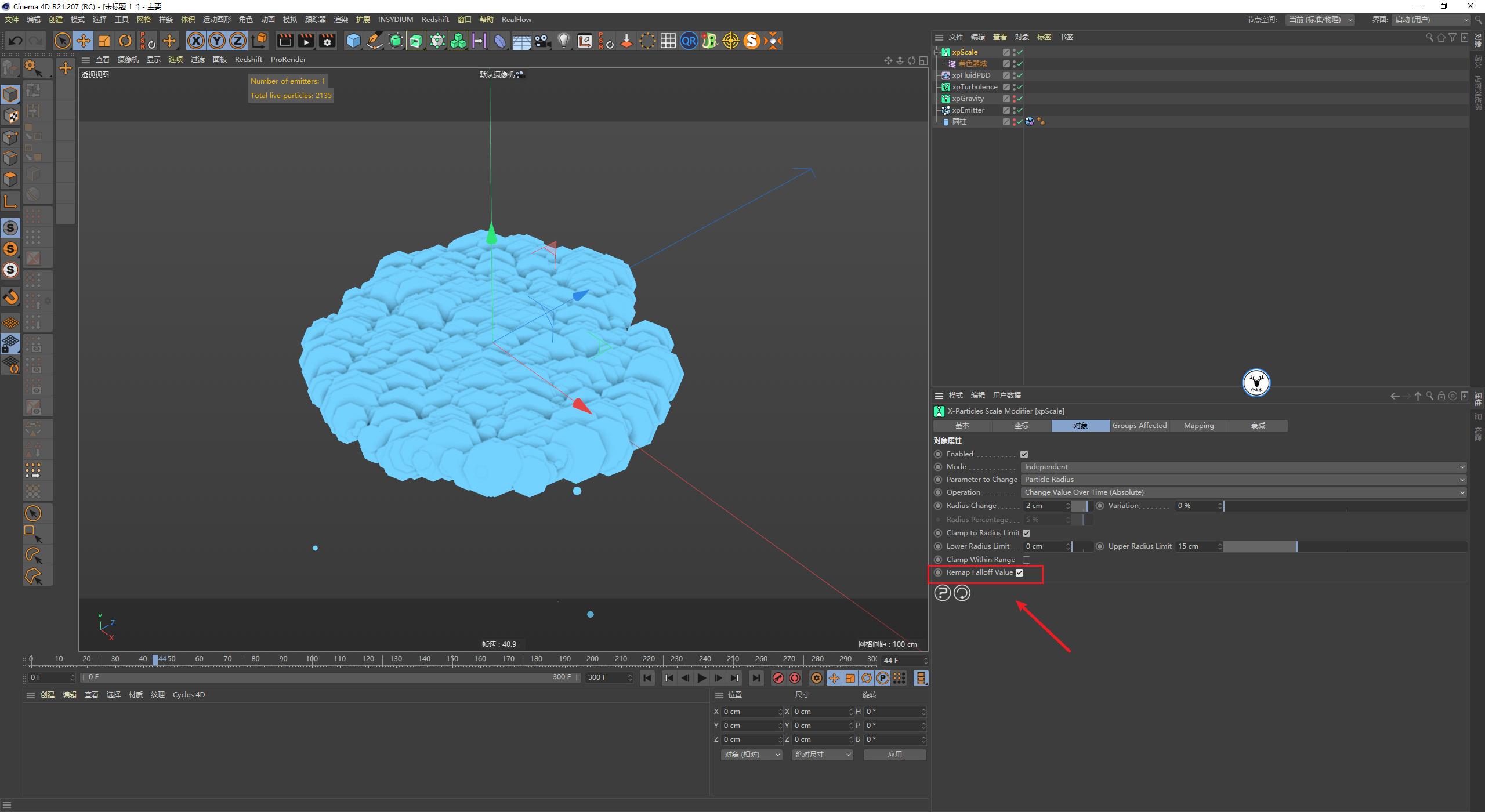Toggle xpGravity's enable state dot red
Viewport: 1485px width, 812px height.
pos(1014,99)
